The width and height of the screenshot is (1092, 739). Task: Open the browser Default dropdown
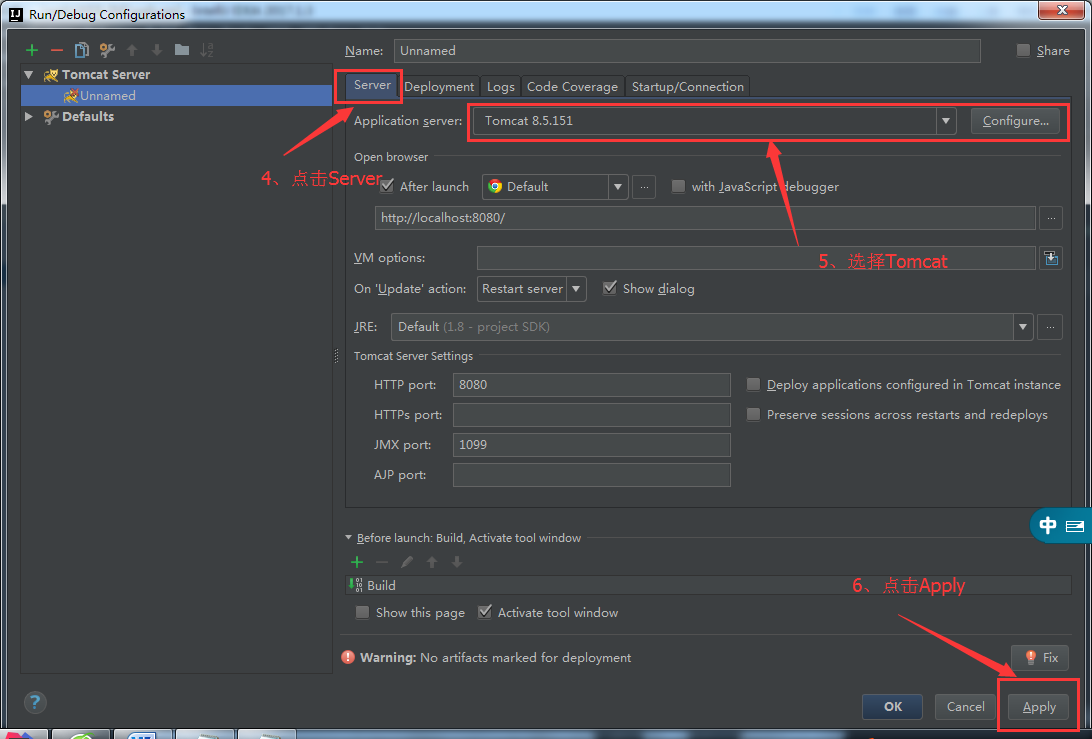618,187
